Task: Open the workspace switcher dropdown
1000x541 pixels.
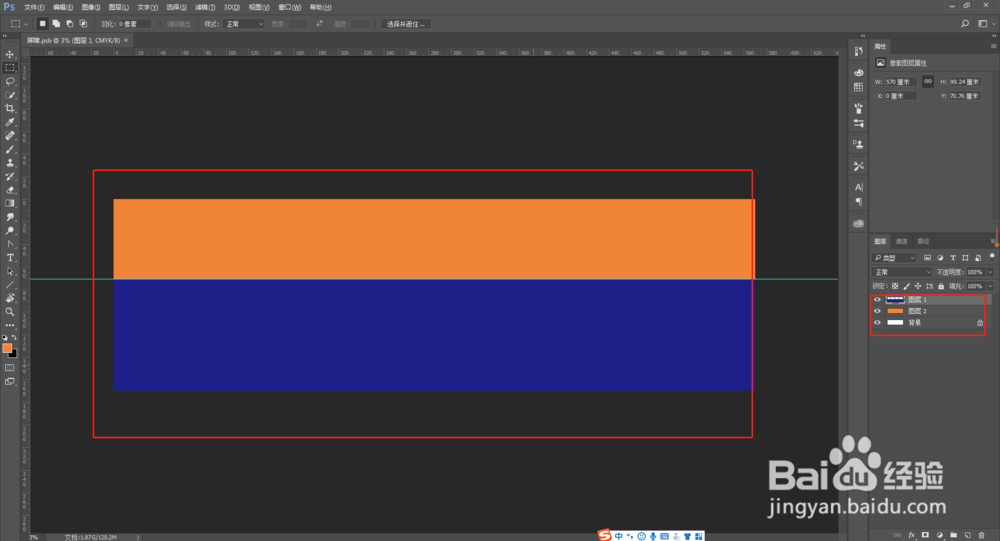Action: 986,24
